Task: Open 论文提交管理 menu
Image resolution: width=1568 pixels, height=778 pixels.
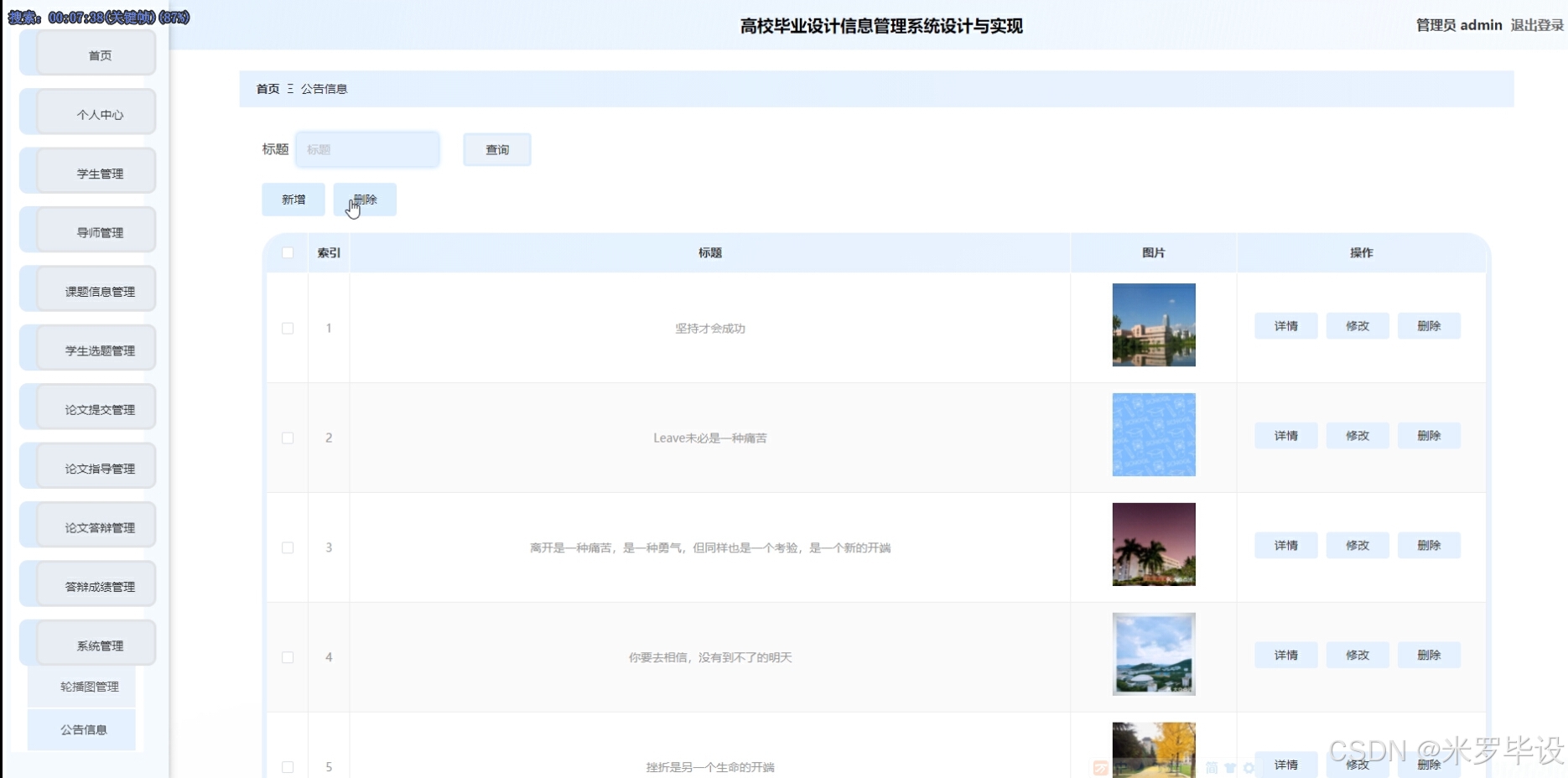Action: tap(88, 407)
